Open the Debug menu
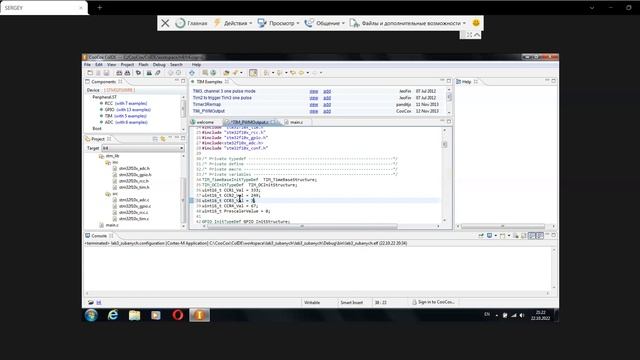 [x=159, y=64]
